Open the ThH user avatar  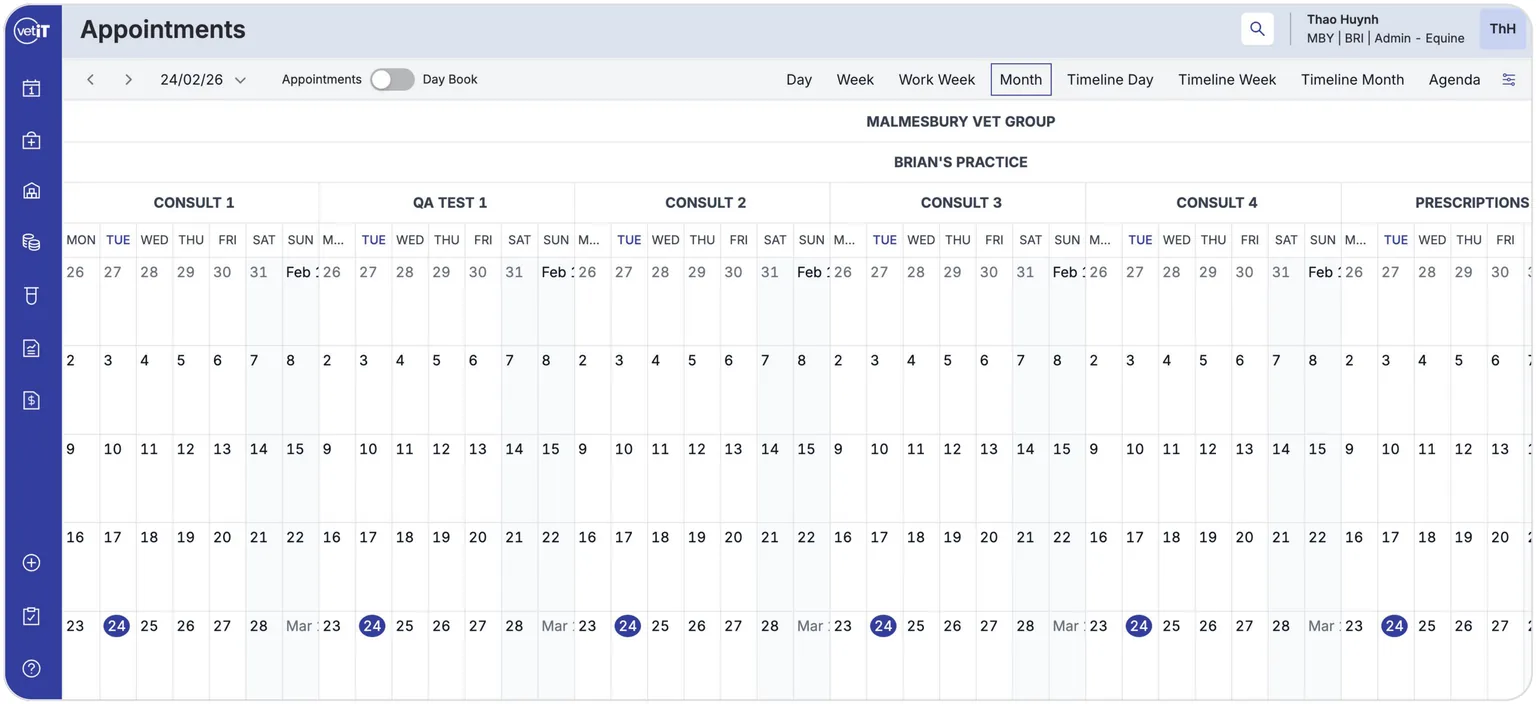(x=1502, y=29)
